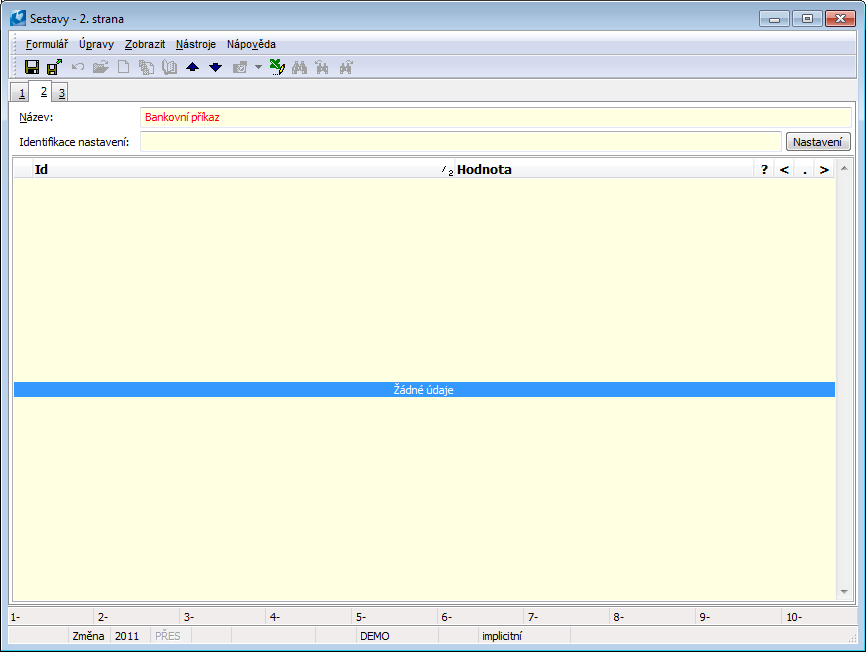Move to next record with down arrow

(x=215, y=67)
